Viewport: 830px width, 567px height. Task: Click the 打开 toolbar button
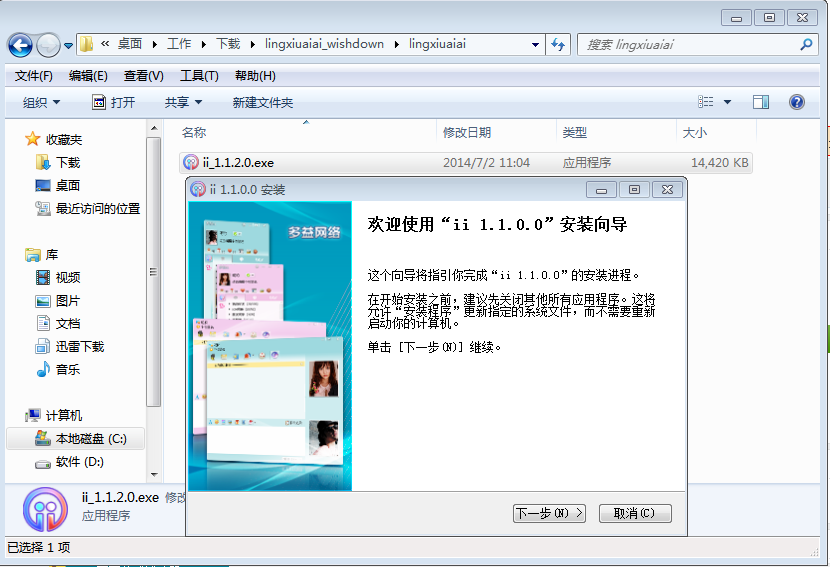[114, 102]
